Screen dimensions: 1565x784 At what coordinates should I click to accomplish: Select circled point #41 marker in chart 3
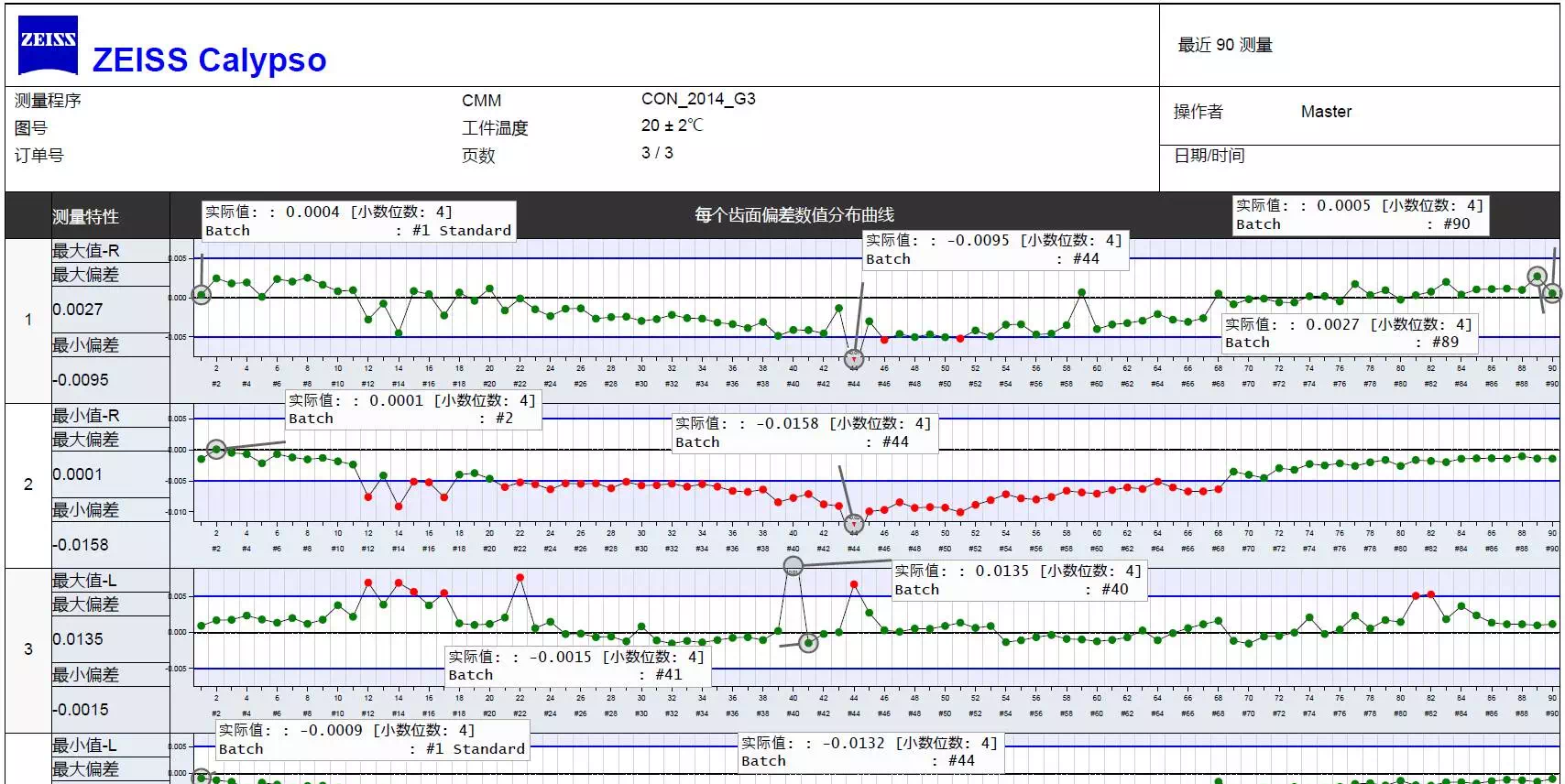808,643
